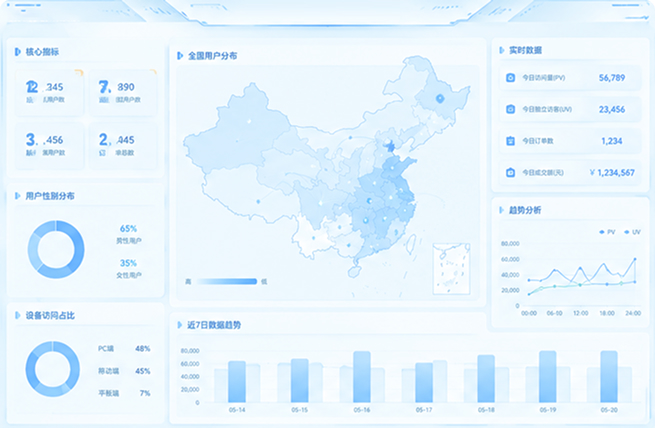Click the 趋势分析 panel title
The image size is (655, 428).
pyautogui.click(x=525, y=210)
